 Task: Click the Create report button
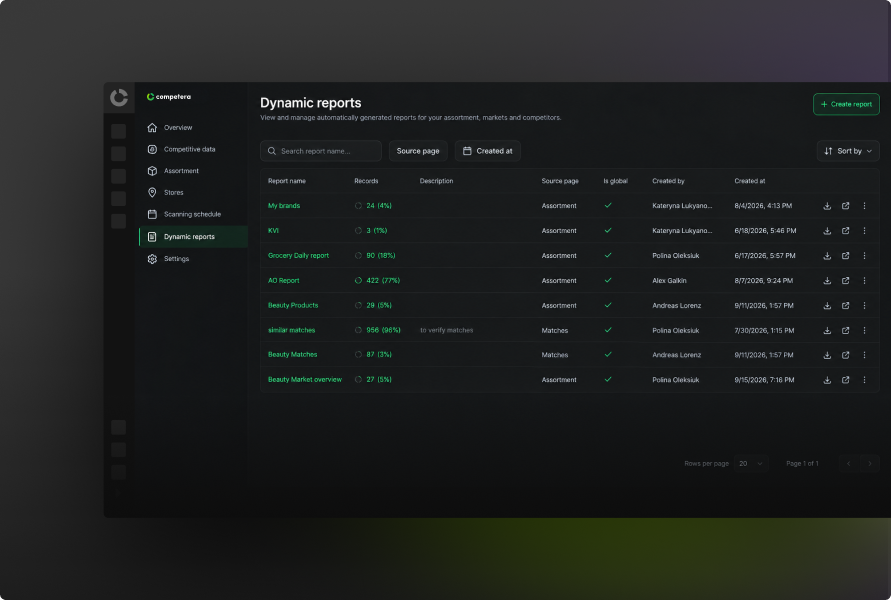(x=846, y=104)
